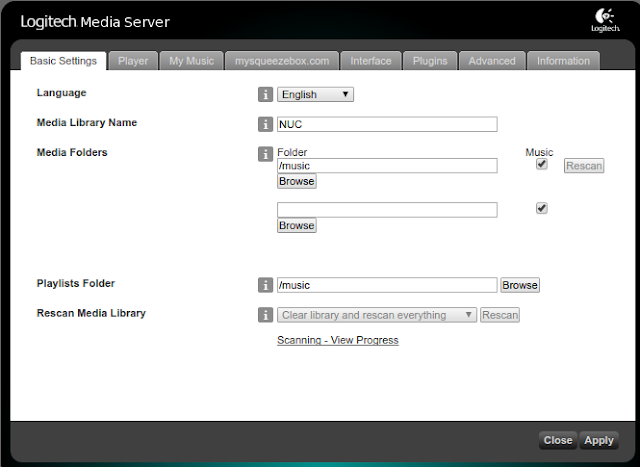This screenshot has height=467, width=640.
Task: Uncheck Music checkbox for /music folder
Action: point(542,164)
